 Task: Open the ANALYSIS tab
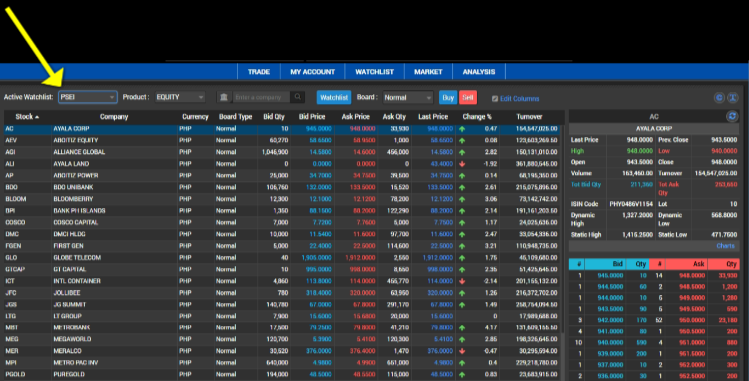coord(479,72)
